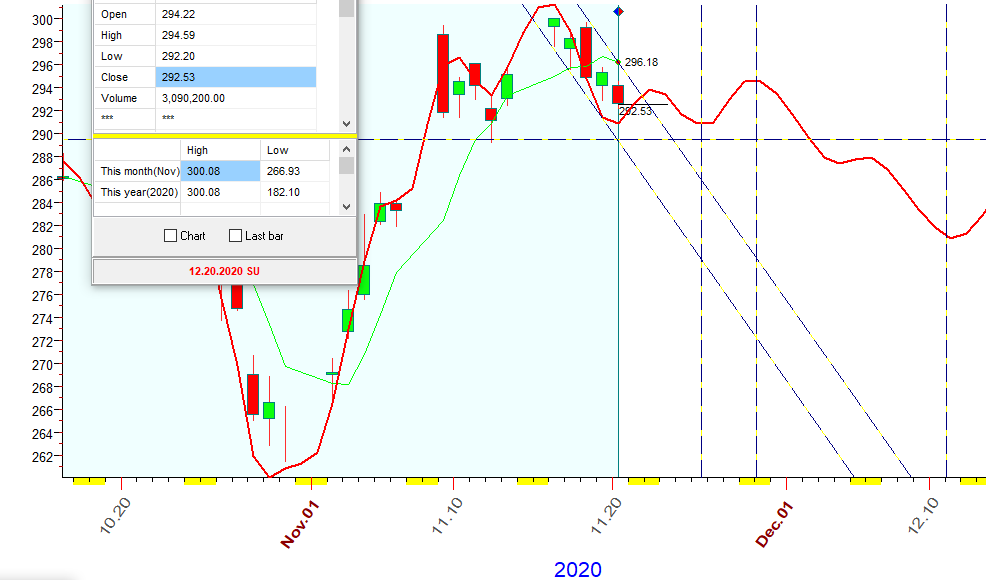Enable the Chart checkbox
The image size is (986, 580).
[171, 236]
